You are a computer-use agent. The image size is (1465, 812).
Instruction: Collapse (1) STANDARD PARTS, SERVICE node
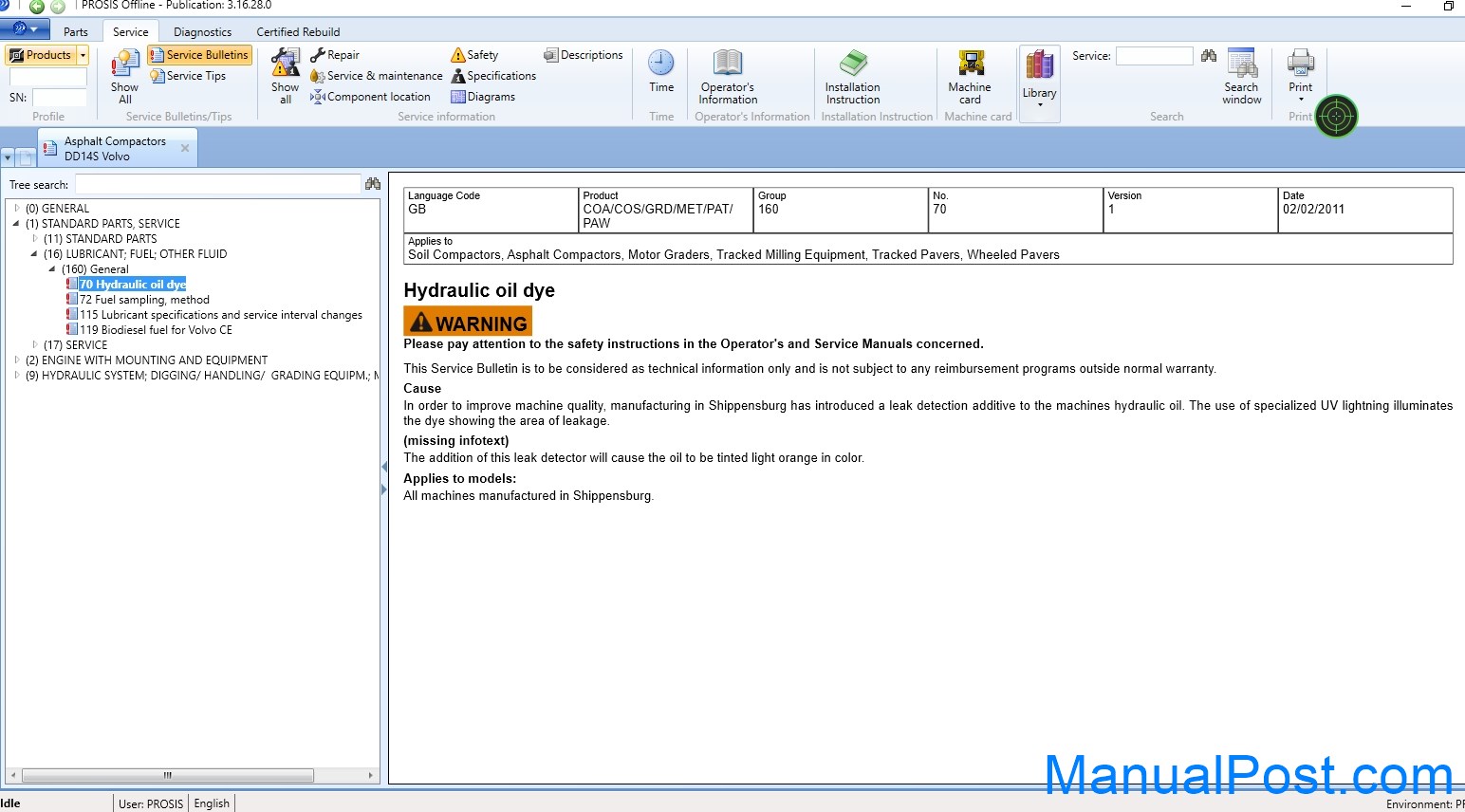click(x=17, y=224)
